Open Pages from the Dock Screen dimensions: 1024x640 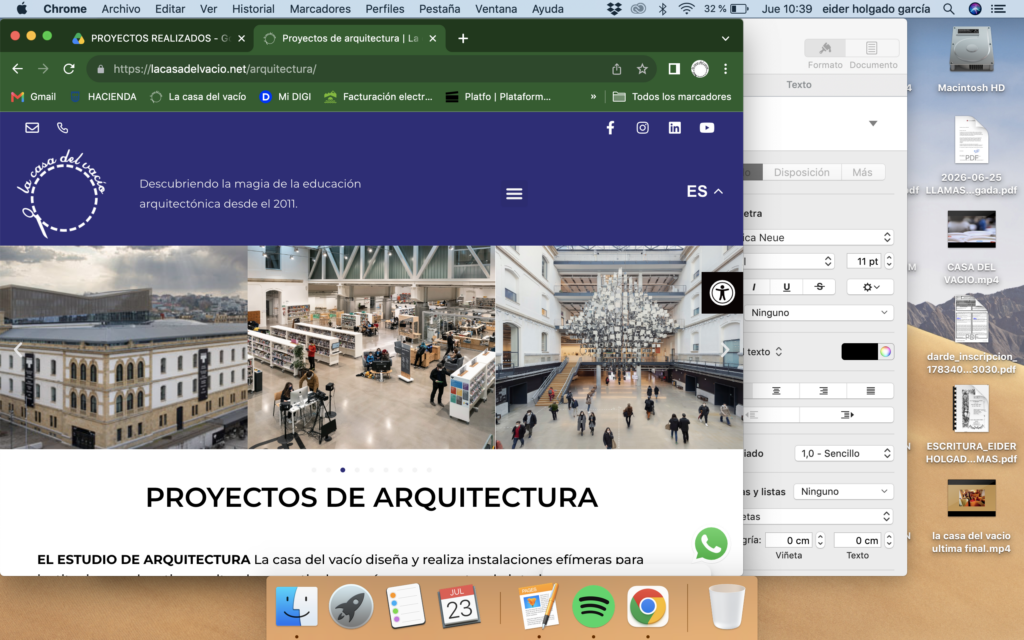click(539, 606)
